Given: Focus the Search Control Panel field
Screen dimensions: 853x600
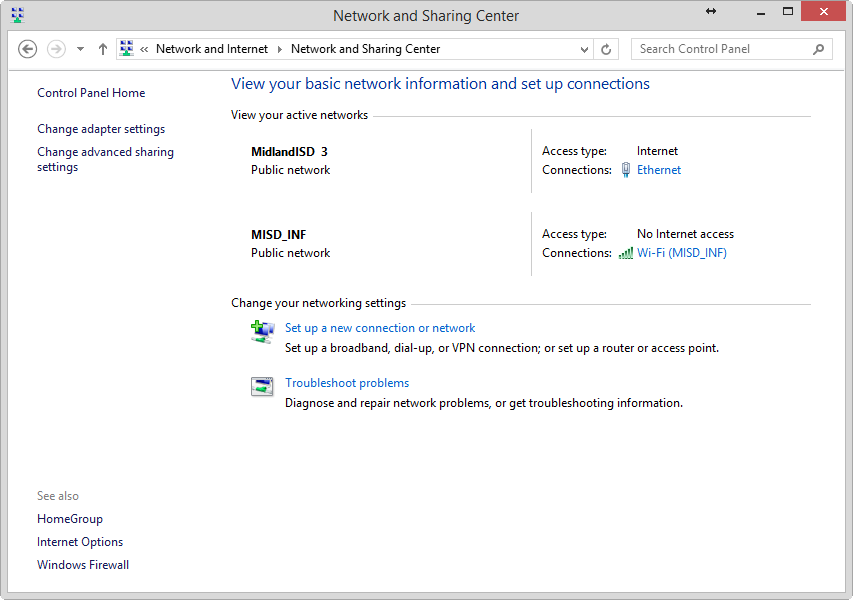Looking at the screenshot, I should (x=731, y=49).
